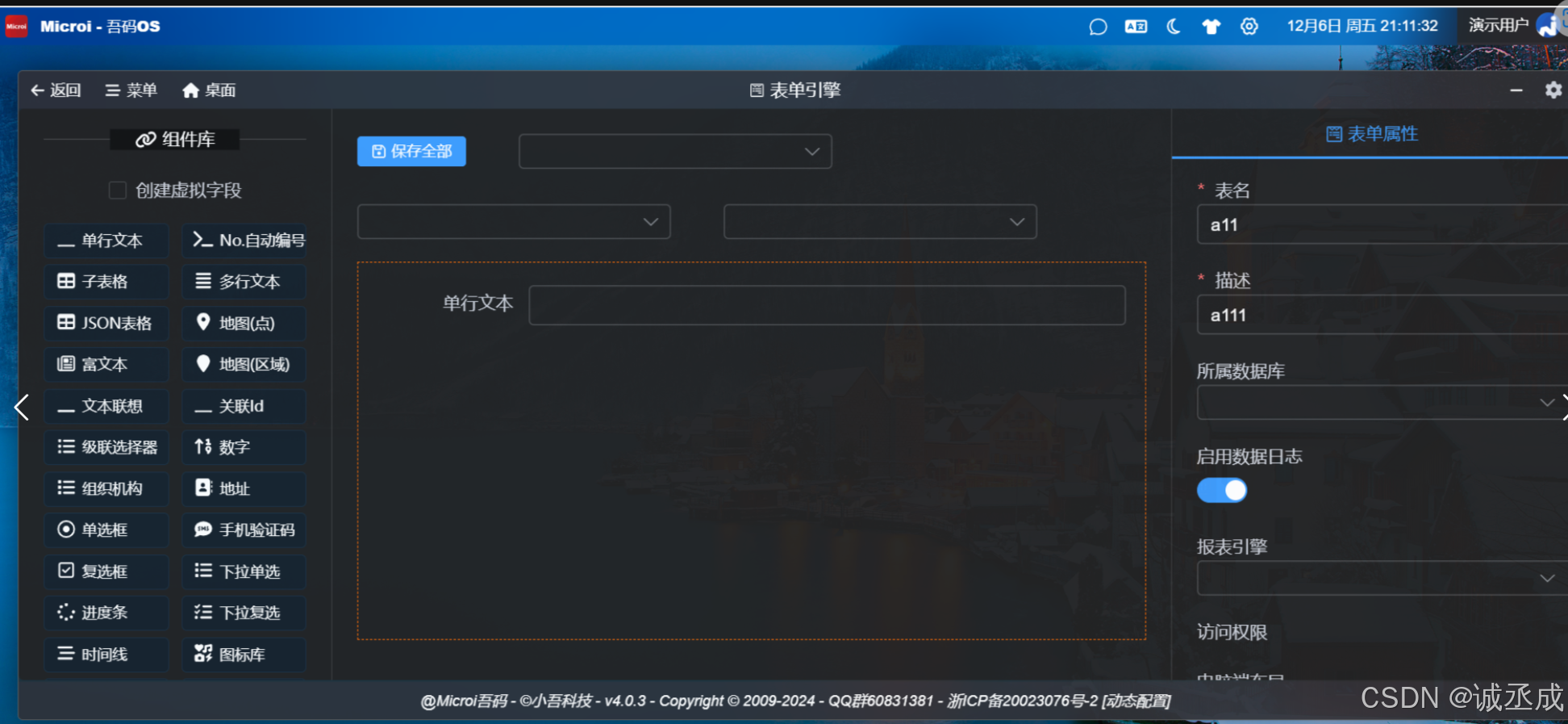Viewport: 1568px width, 724px height.
Task: Add a 地址 component
Action: [244, 488]
